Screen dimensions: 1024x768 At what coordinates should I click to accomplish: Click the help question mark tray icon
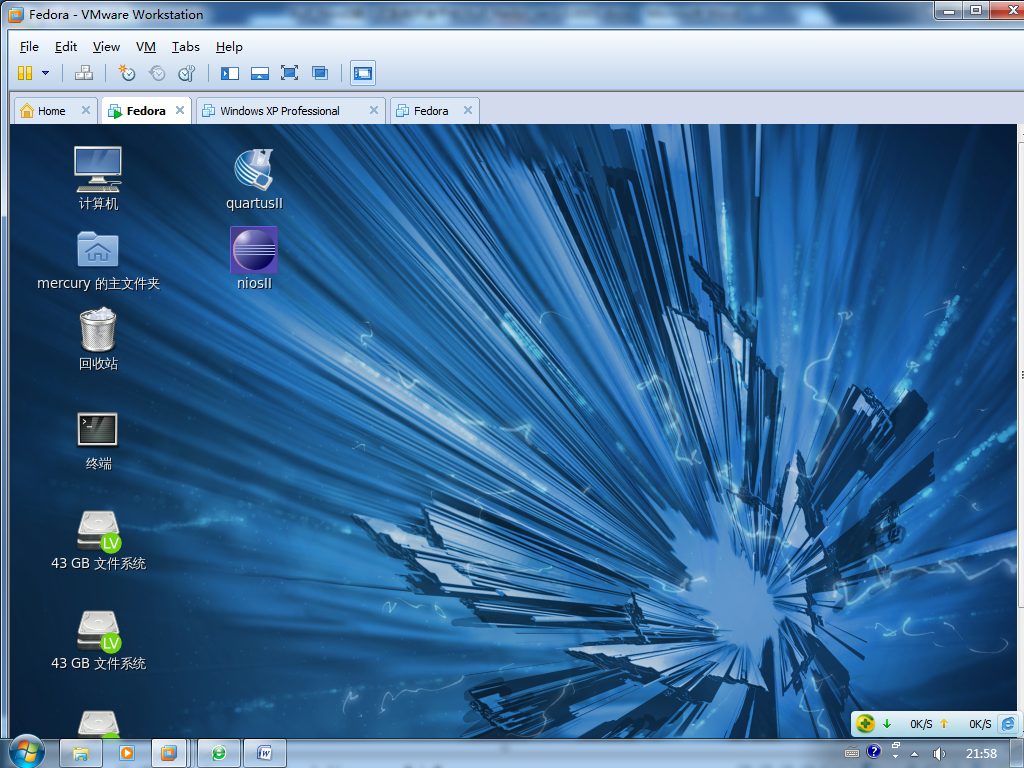[874, 752]
